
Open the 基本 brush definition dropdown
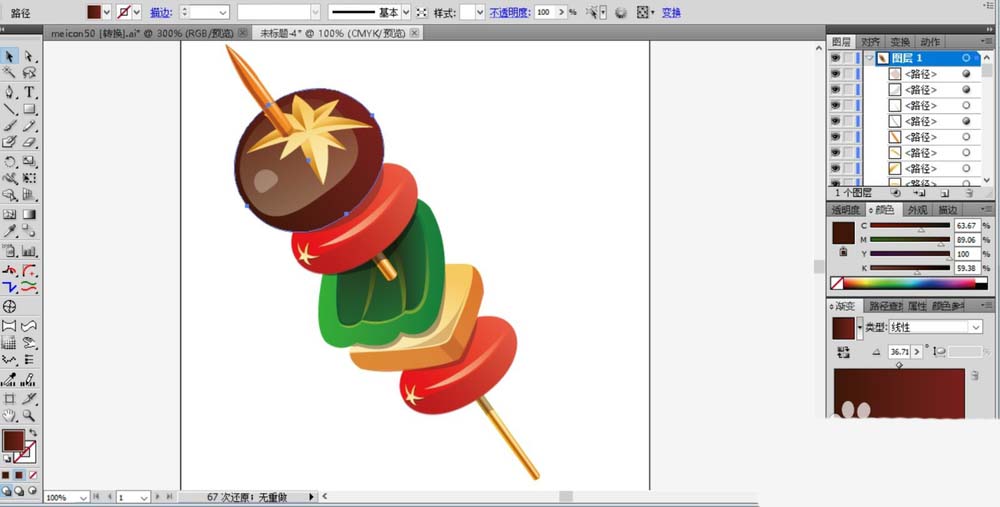406,12
